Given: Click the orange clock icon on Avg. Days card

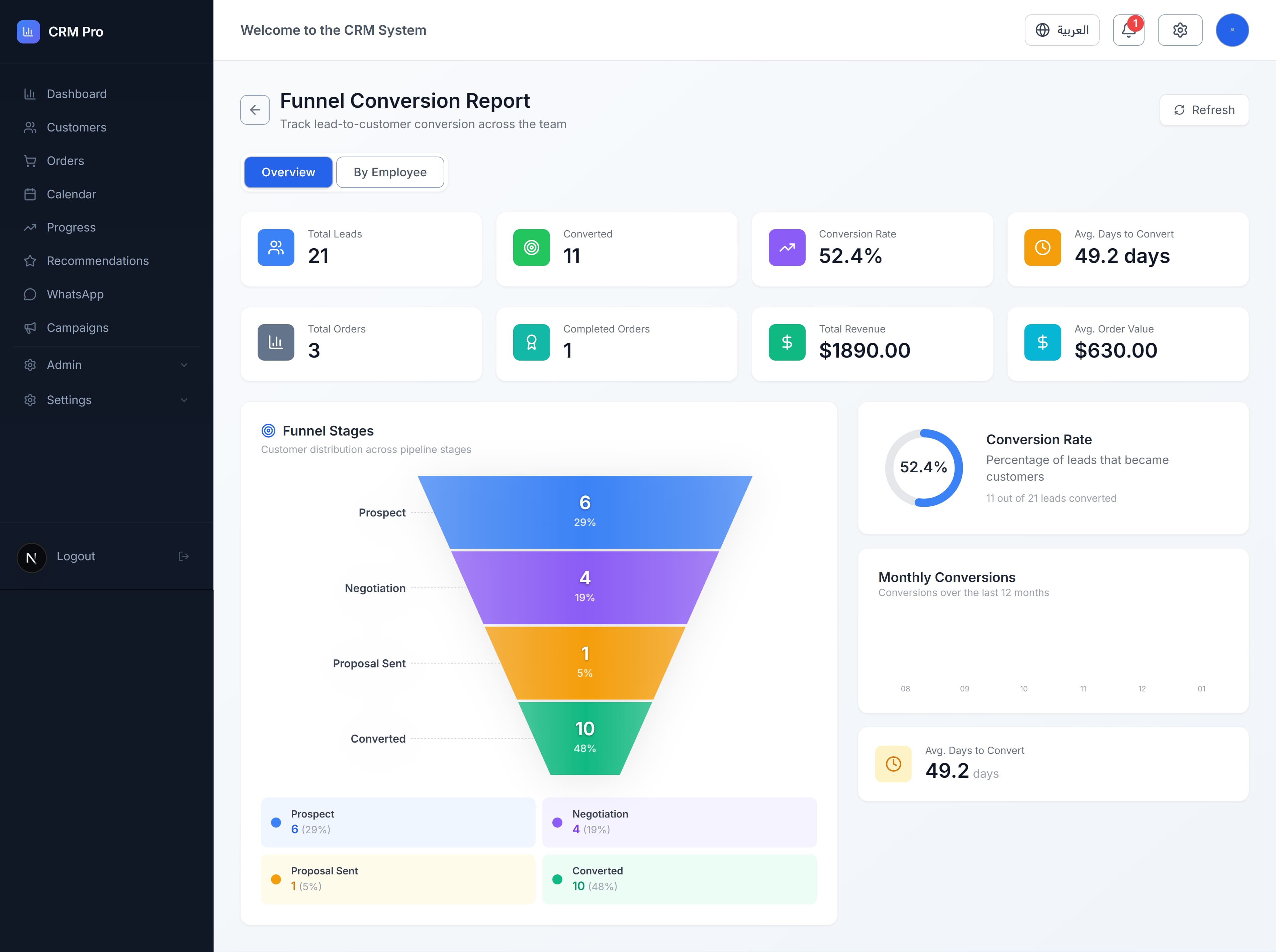Looking at the screenshot, I should [1042, 248].
